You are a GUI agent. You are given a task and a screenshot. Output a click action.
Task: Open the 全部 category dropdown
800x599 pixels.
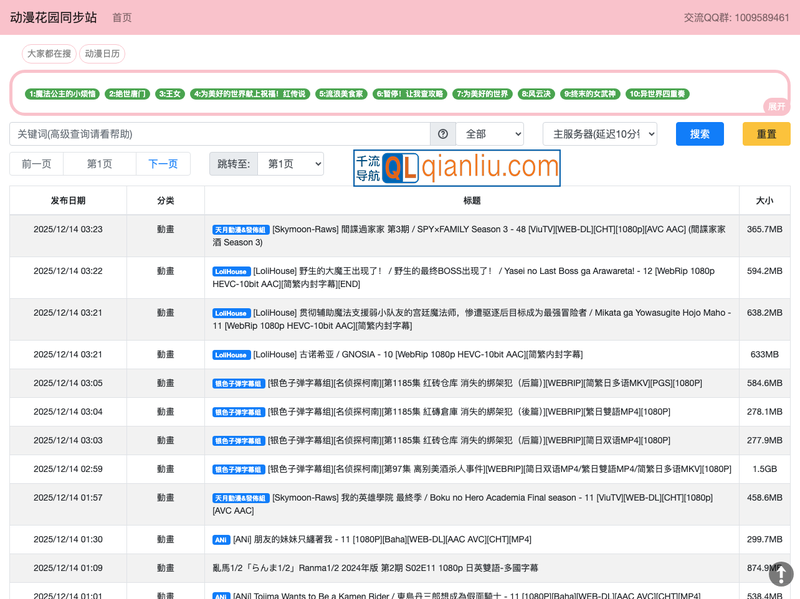click(x=490, y=134)
